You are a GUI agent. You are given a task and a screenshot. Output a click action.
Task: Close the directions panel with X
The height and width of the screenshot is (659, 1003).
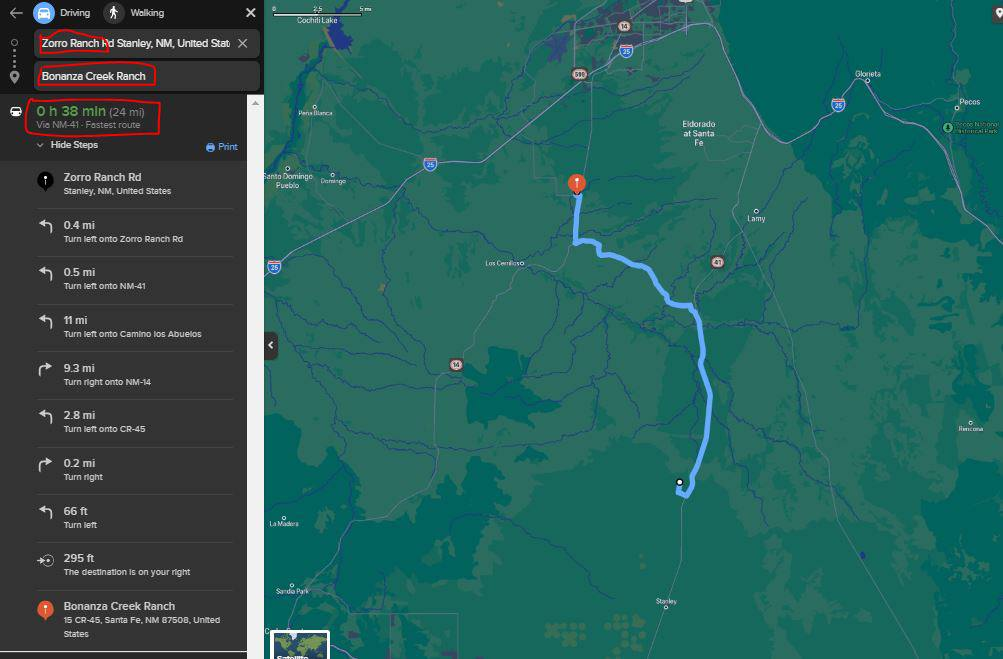(251, 13)
